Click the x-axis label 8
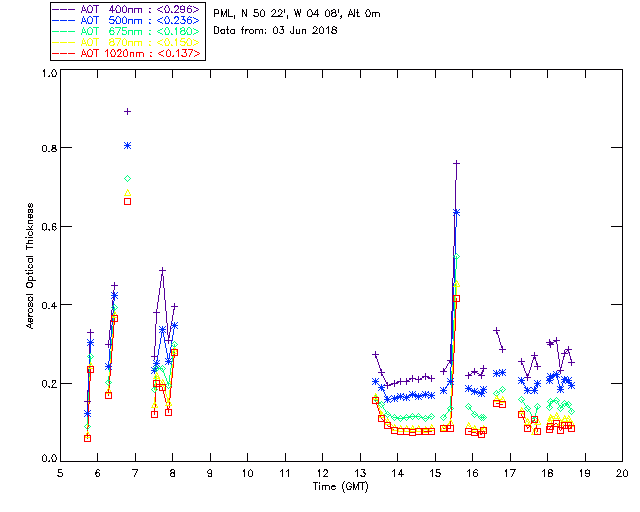The image size is (640, 512). 172,473
